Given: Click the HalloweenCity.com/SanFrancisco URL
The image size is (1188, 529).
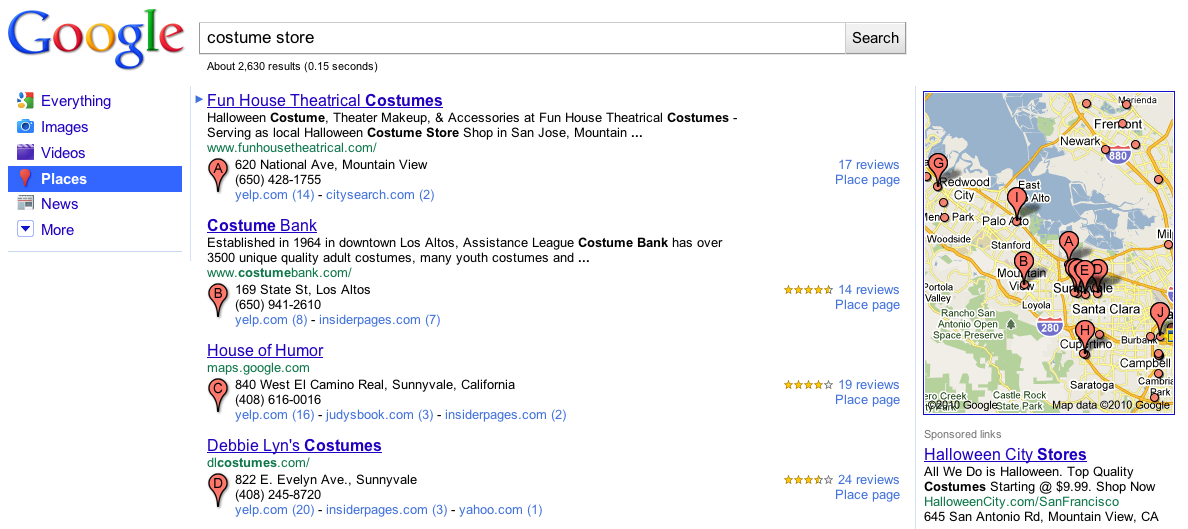Looking at the screenshot, I should [x=1021, y=502].
